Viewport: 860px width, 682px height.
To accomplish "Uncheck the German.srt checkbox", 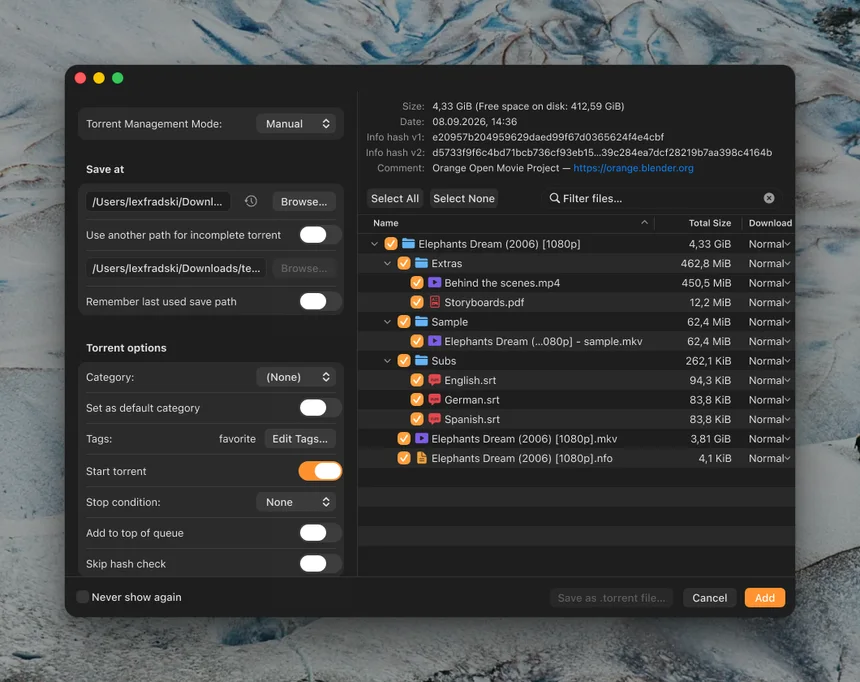I will coord(417,399).
